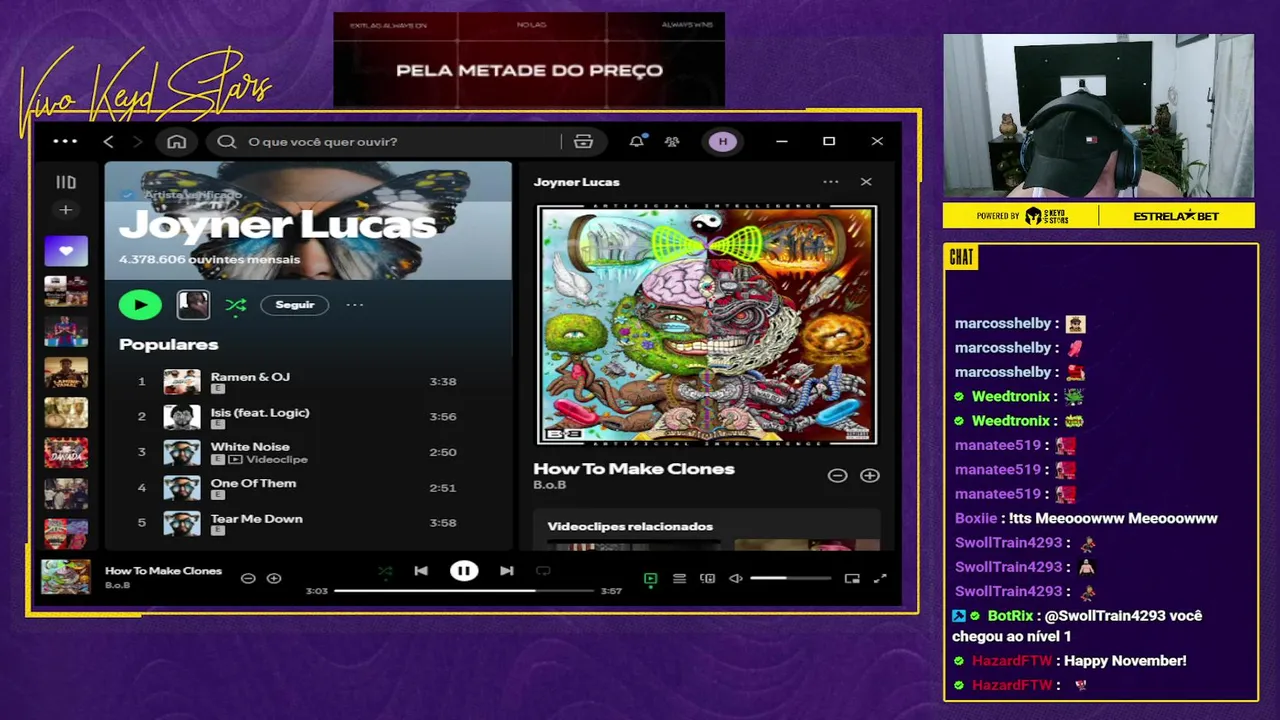Skip to the next track
This screenshot has width=1280, height=720.
point(507,571)
